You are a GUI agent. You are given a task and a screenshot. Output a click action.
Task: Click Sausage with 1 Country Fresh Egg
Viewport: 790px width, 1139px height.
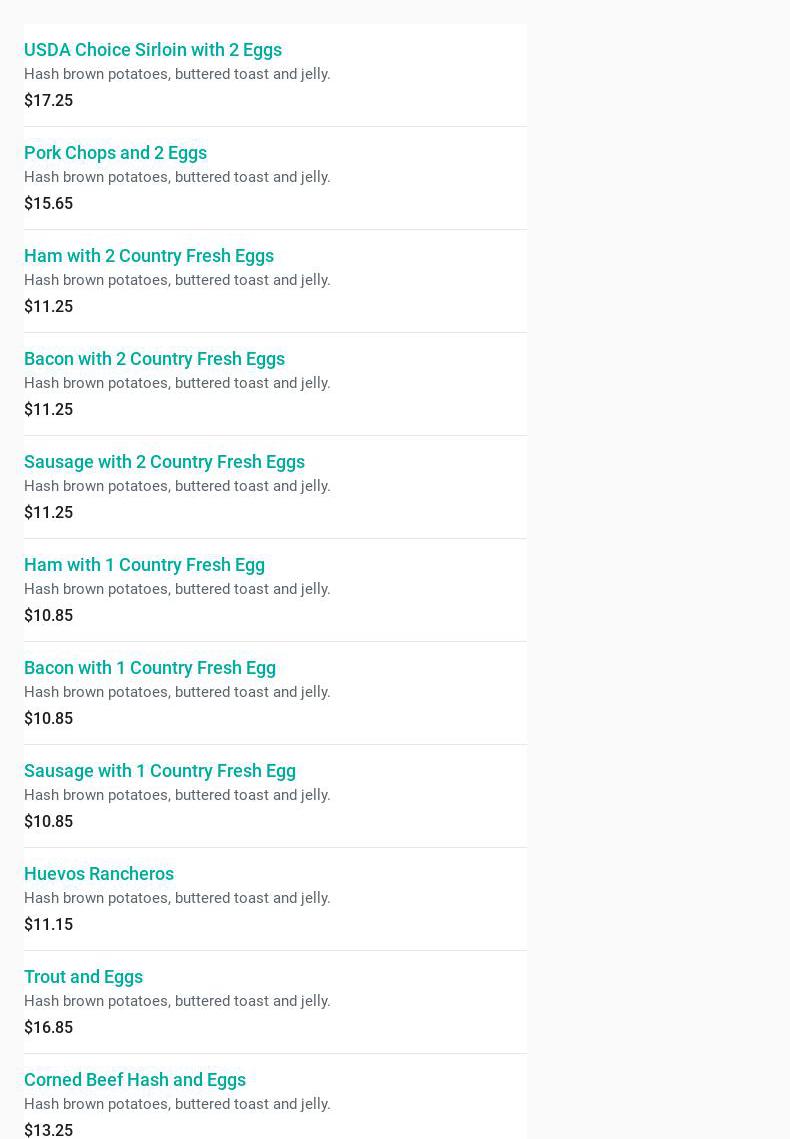[x=160, y=770]
